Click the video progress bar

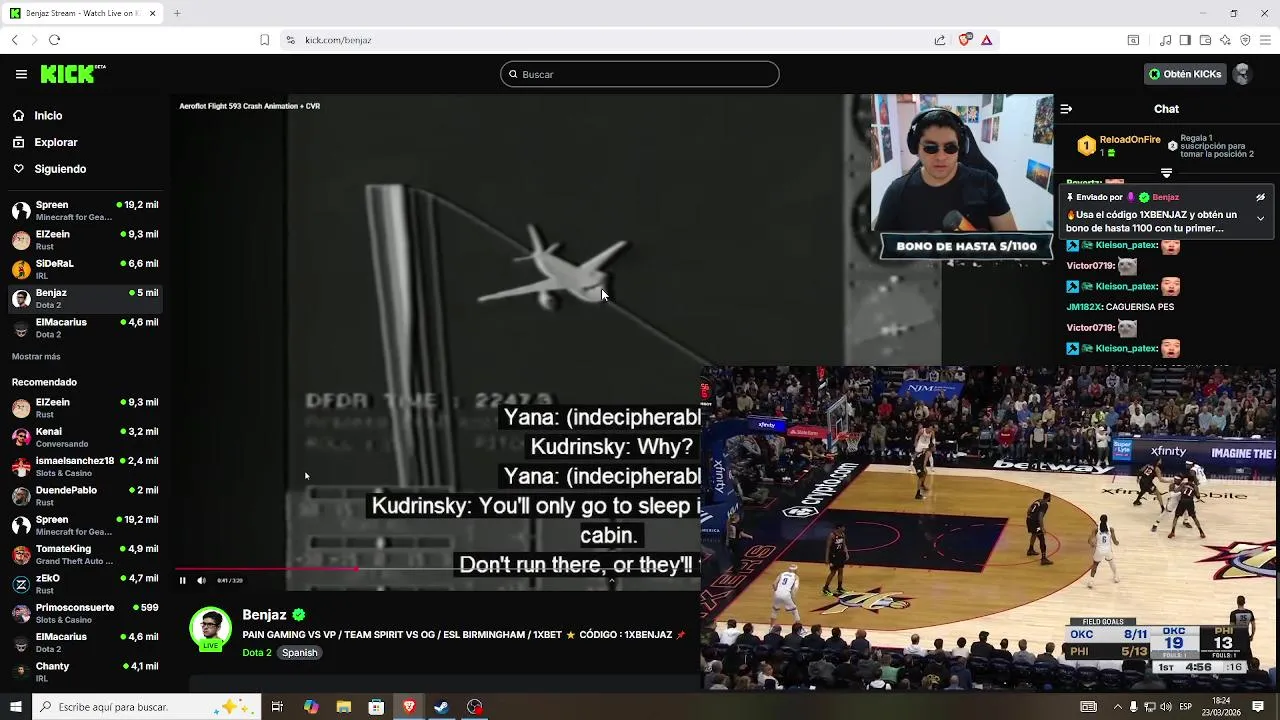point(439,569)
